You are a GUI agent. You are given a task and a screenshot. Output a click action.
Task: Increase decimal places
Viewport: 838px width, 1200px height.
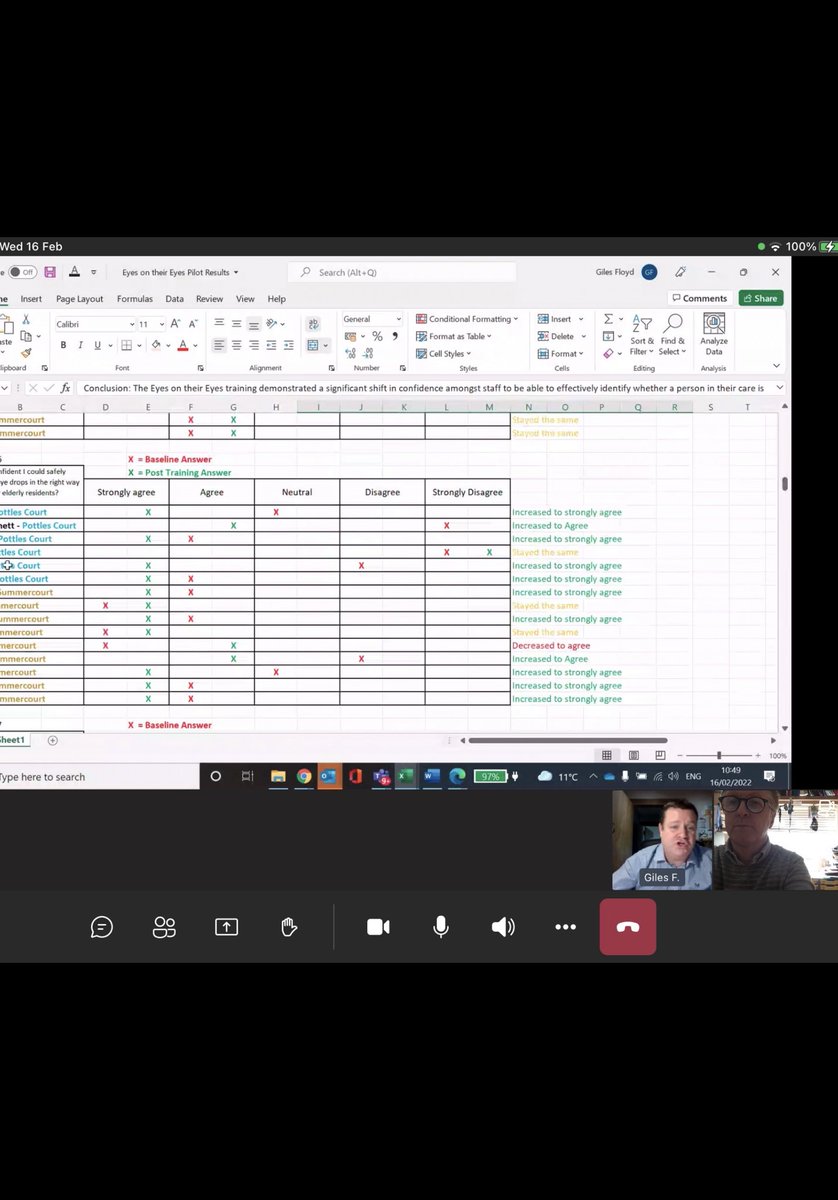tap(350, 353)
